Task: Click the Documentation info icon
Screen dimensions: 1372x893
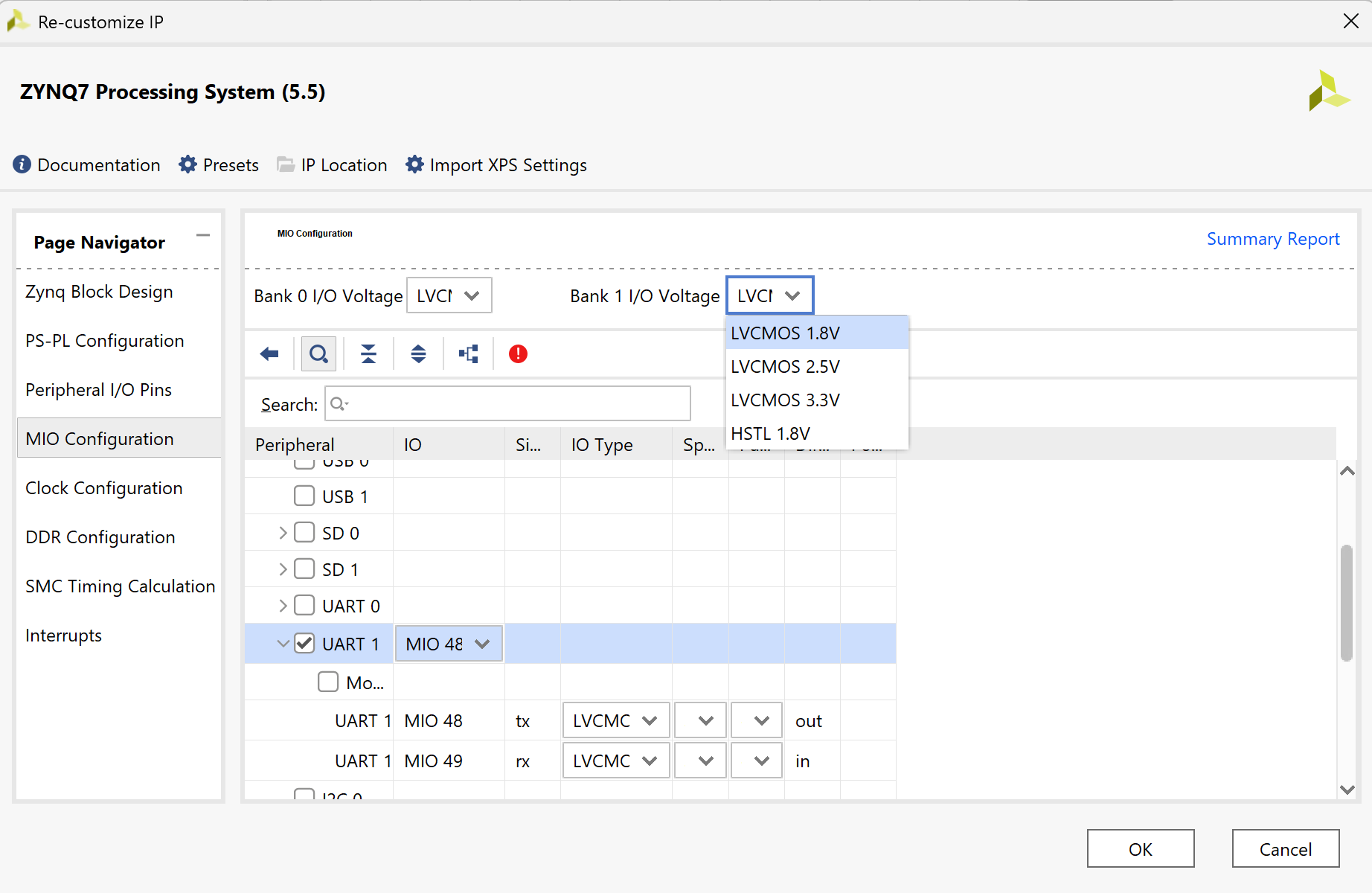Action: click(22, 164)
